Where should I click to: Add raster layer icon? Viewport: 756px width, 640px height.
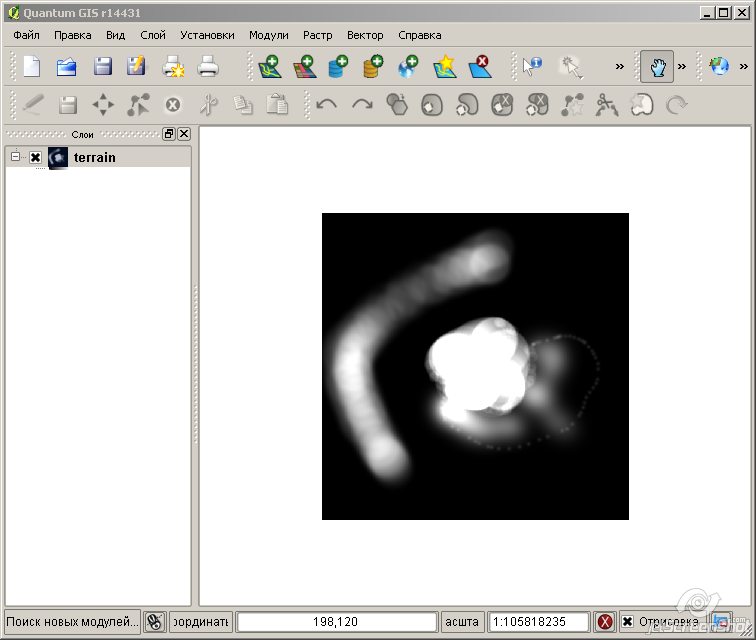click(305, 66)
